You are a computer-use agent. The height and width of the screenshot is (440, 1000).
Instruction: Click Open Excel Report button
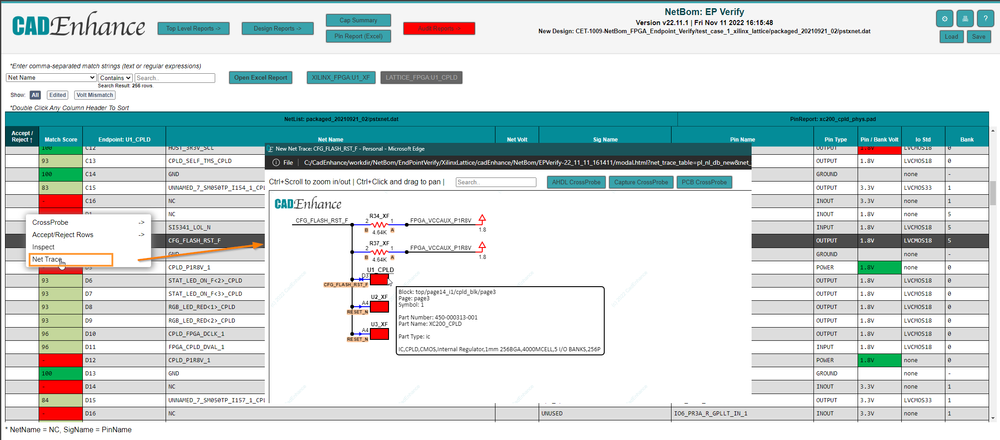coord(261,78)
